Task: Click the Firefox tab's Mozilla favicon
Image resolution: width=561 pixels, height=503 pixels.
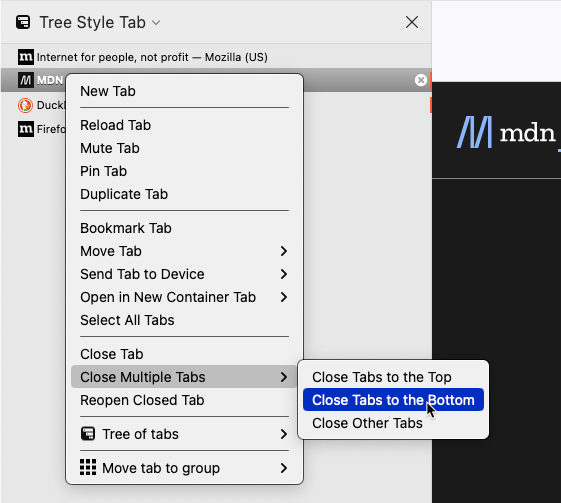Action: [26, 129]
